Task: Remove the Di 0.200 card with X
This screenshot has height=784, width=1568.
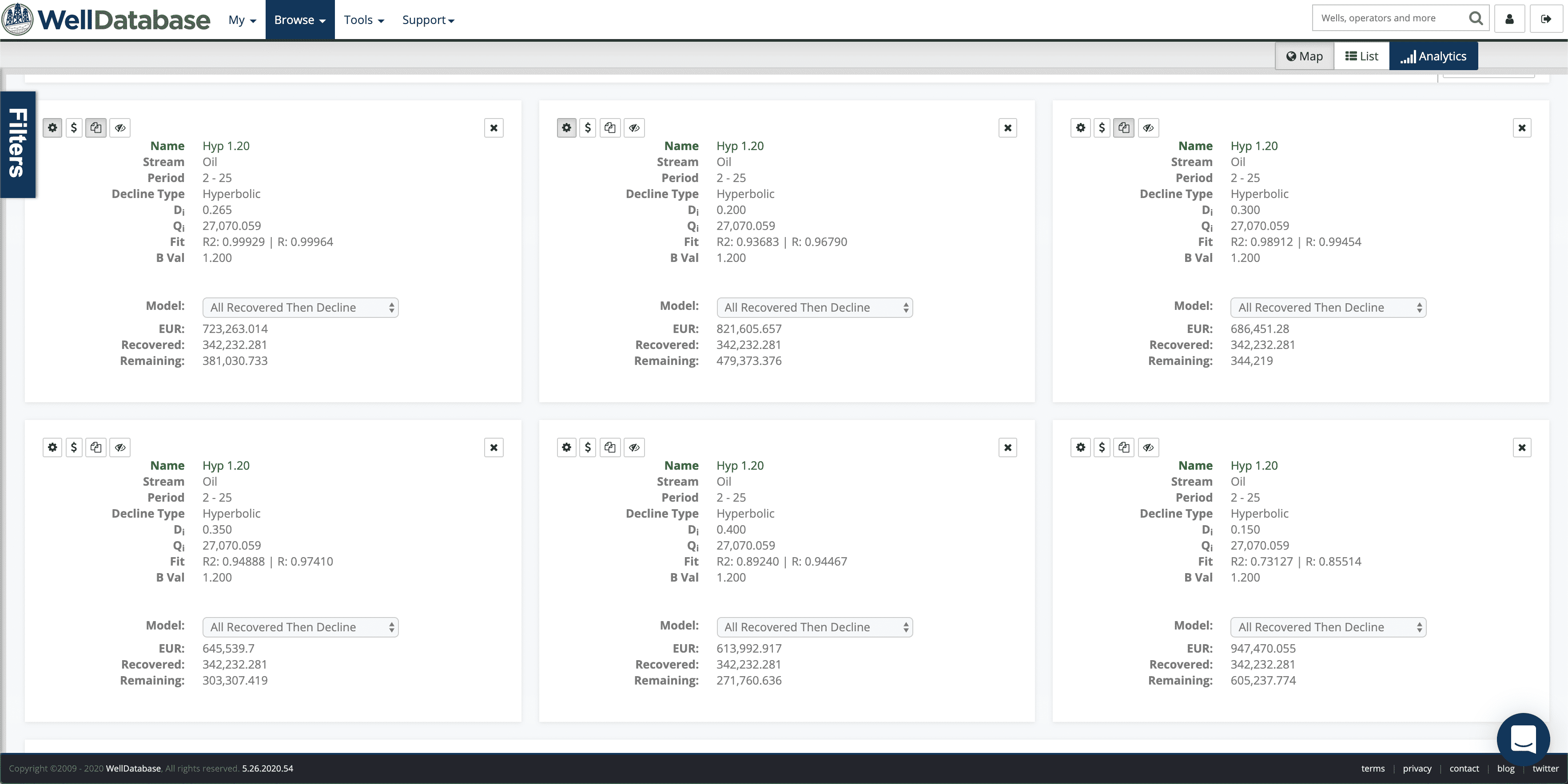Action: pyautogui.click(x=1008, y=128)
